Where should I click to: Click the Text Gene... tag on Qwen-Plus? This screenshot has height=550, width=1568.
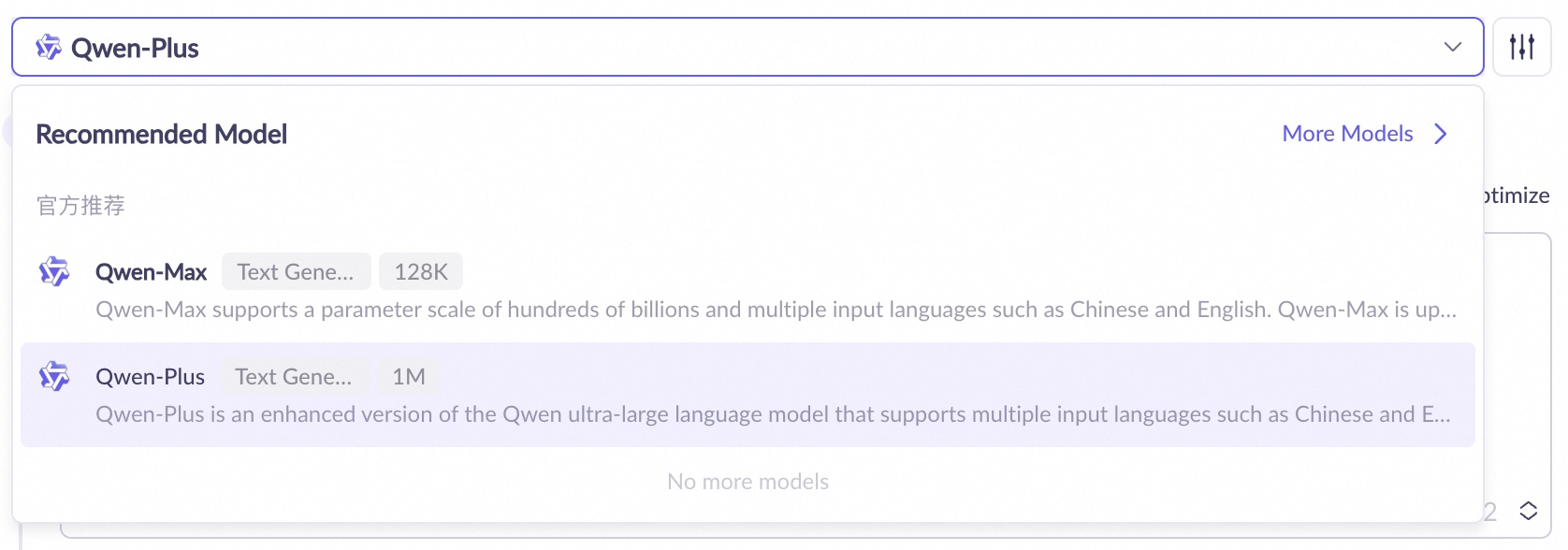click(294, 377)
